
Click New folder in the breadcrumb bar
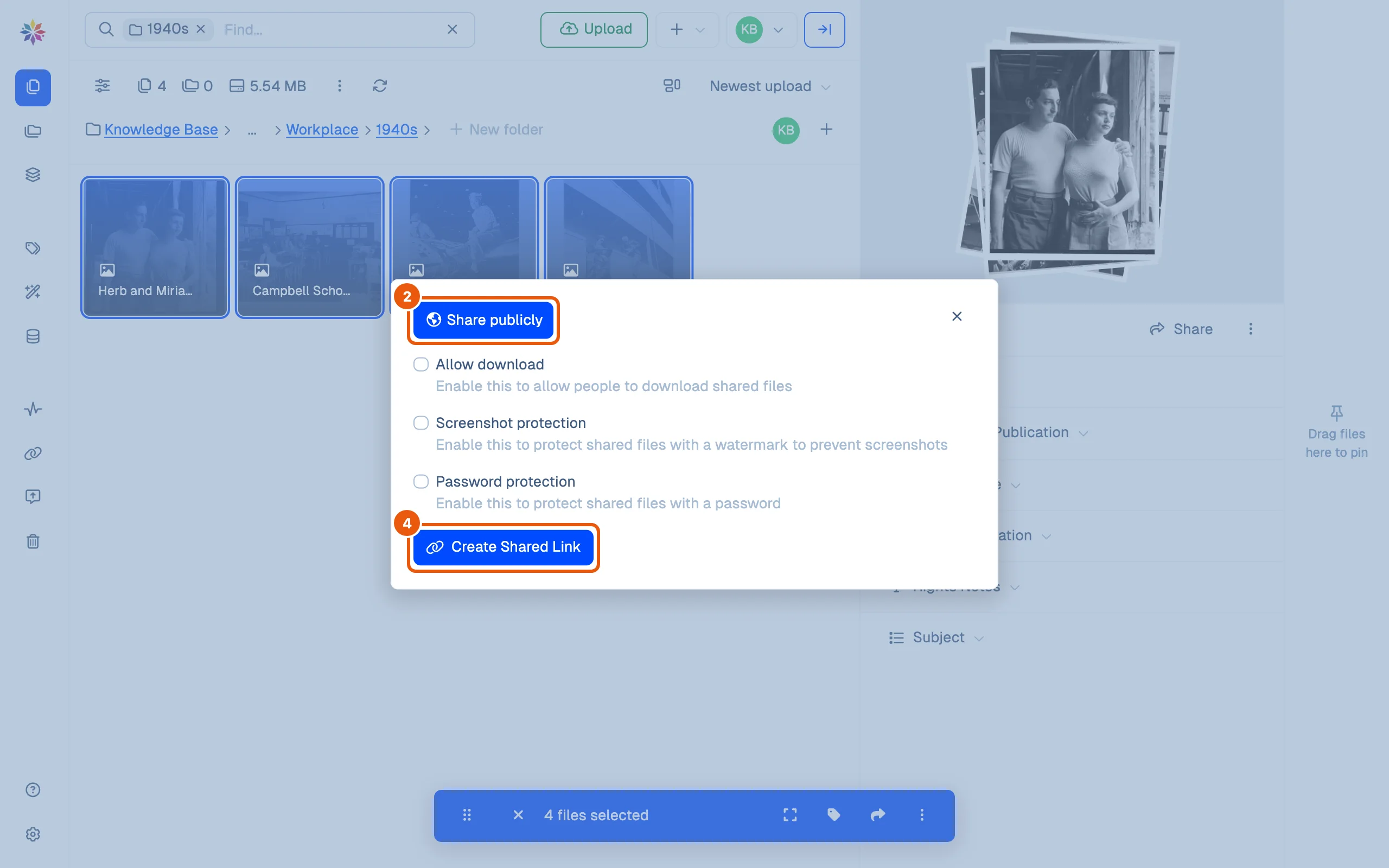click(496, 130)
